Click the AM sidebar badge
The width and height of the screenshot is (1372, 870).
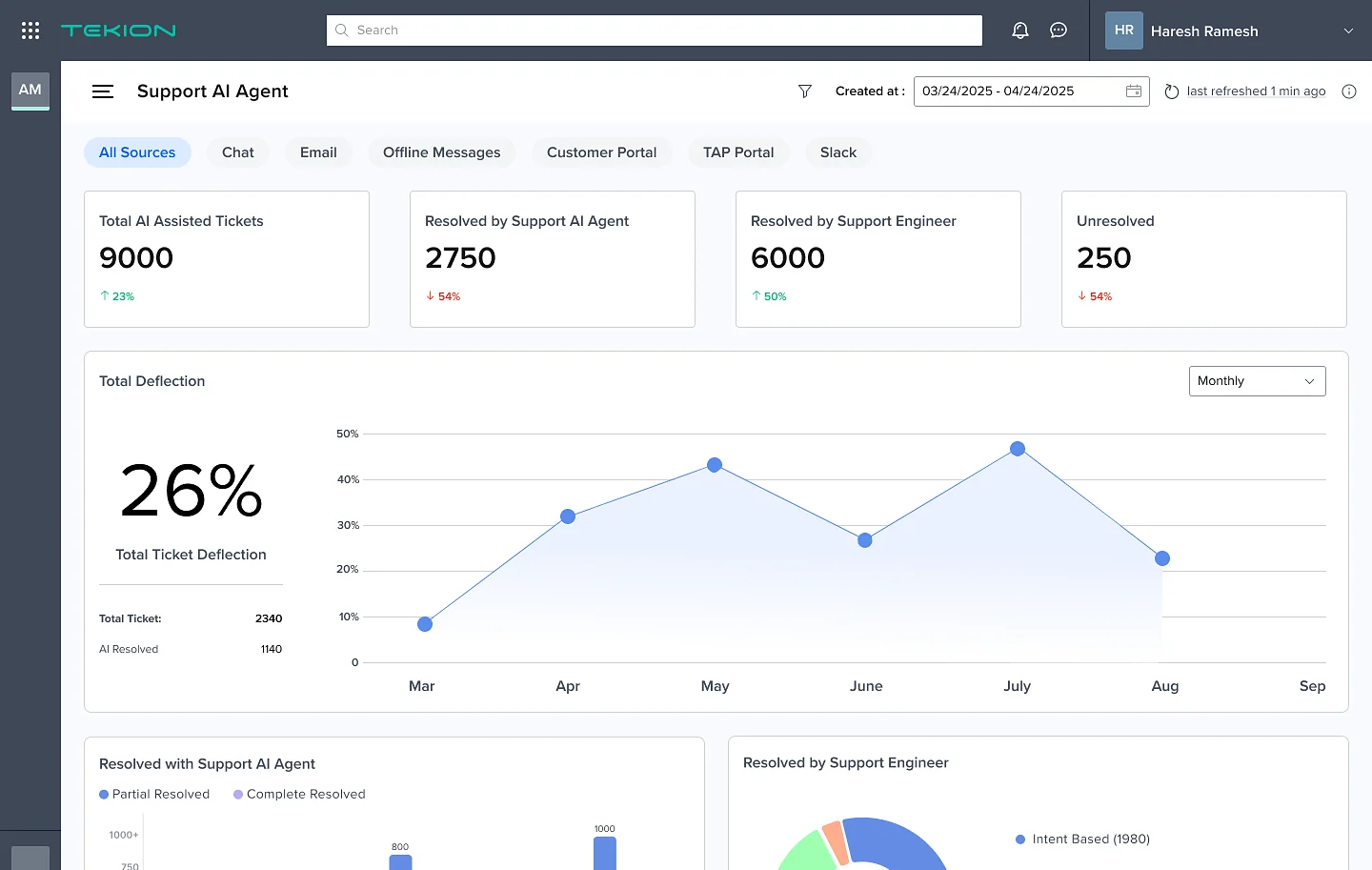point(30,91)
